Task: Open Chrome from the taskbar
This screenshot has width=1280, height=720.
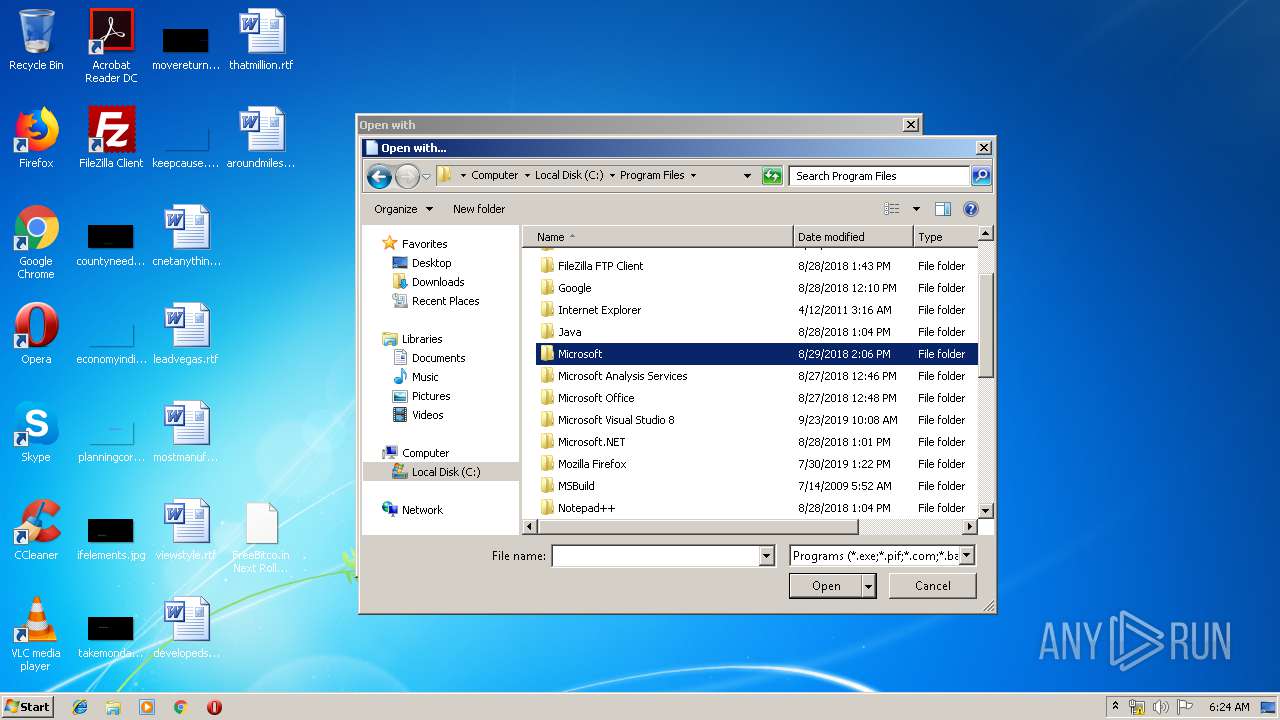Action: coord(181,707)
